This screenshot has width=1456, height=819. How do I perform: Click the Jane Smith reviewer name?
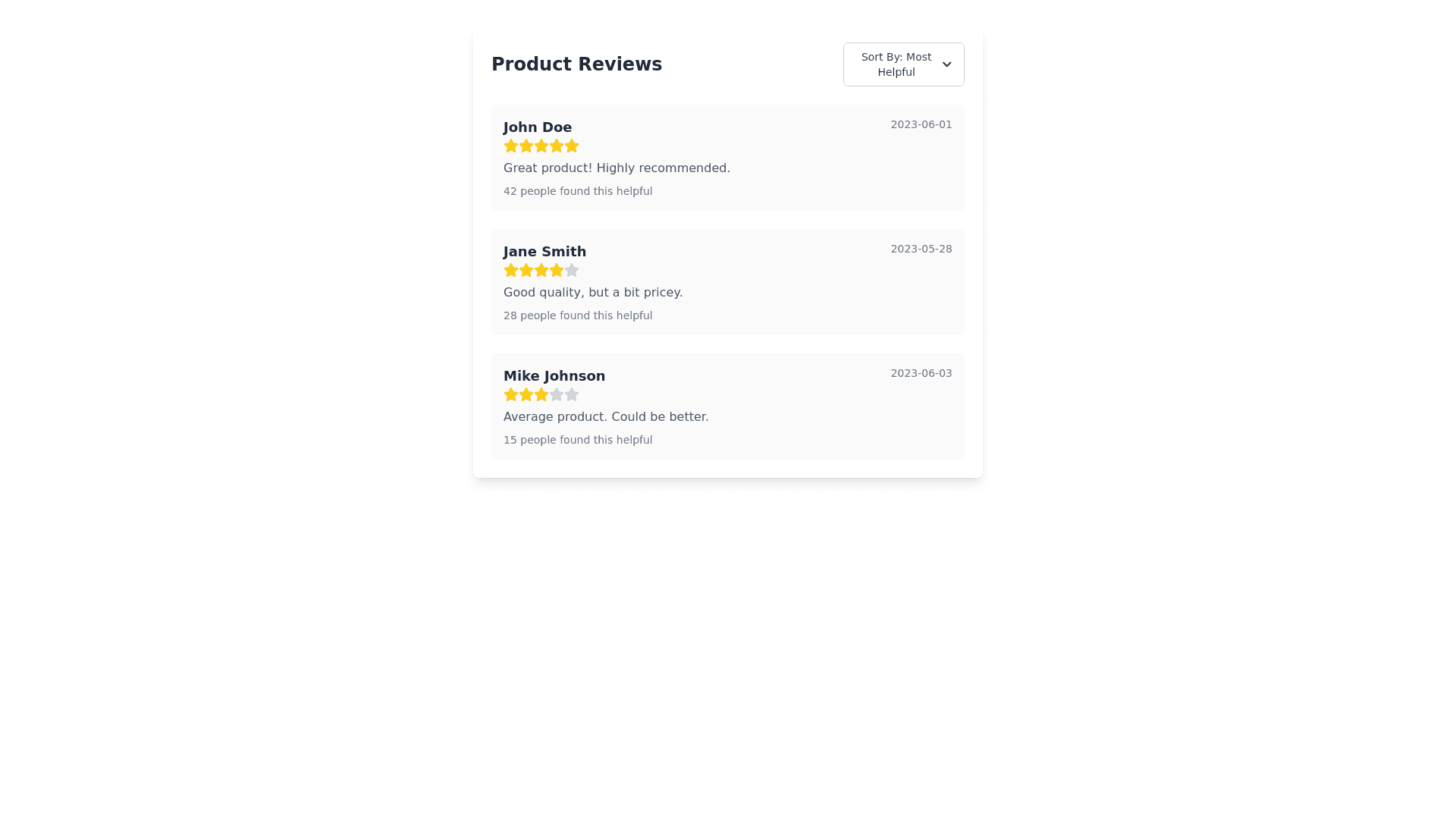(x=544, y=252)
